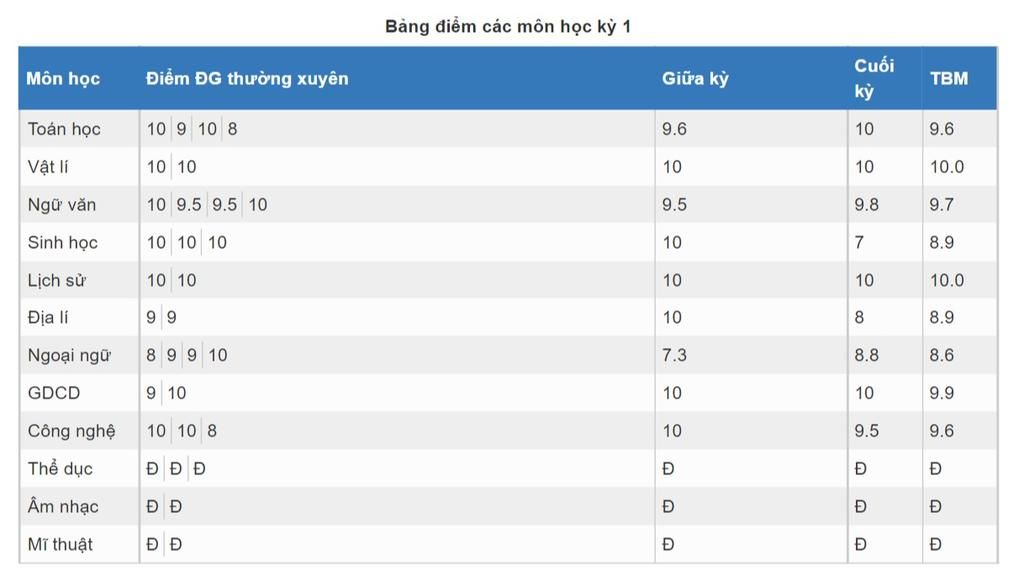Click the Điểm ĐG thường xuyên header
Viewport: 1024px width, 576px height.
[247, 79]
